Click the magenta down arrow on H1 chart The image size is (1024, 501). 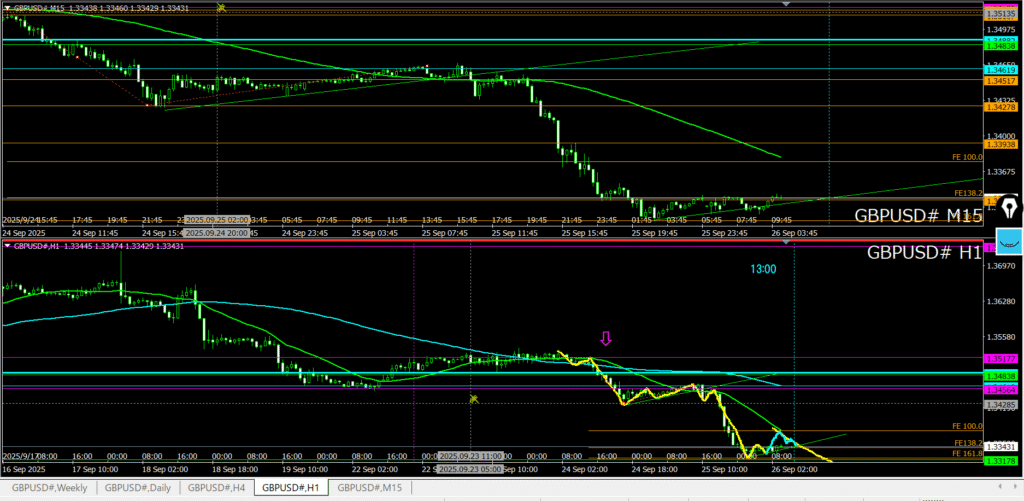point(606,338)
